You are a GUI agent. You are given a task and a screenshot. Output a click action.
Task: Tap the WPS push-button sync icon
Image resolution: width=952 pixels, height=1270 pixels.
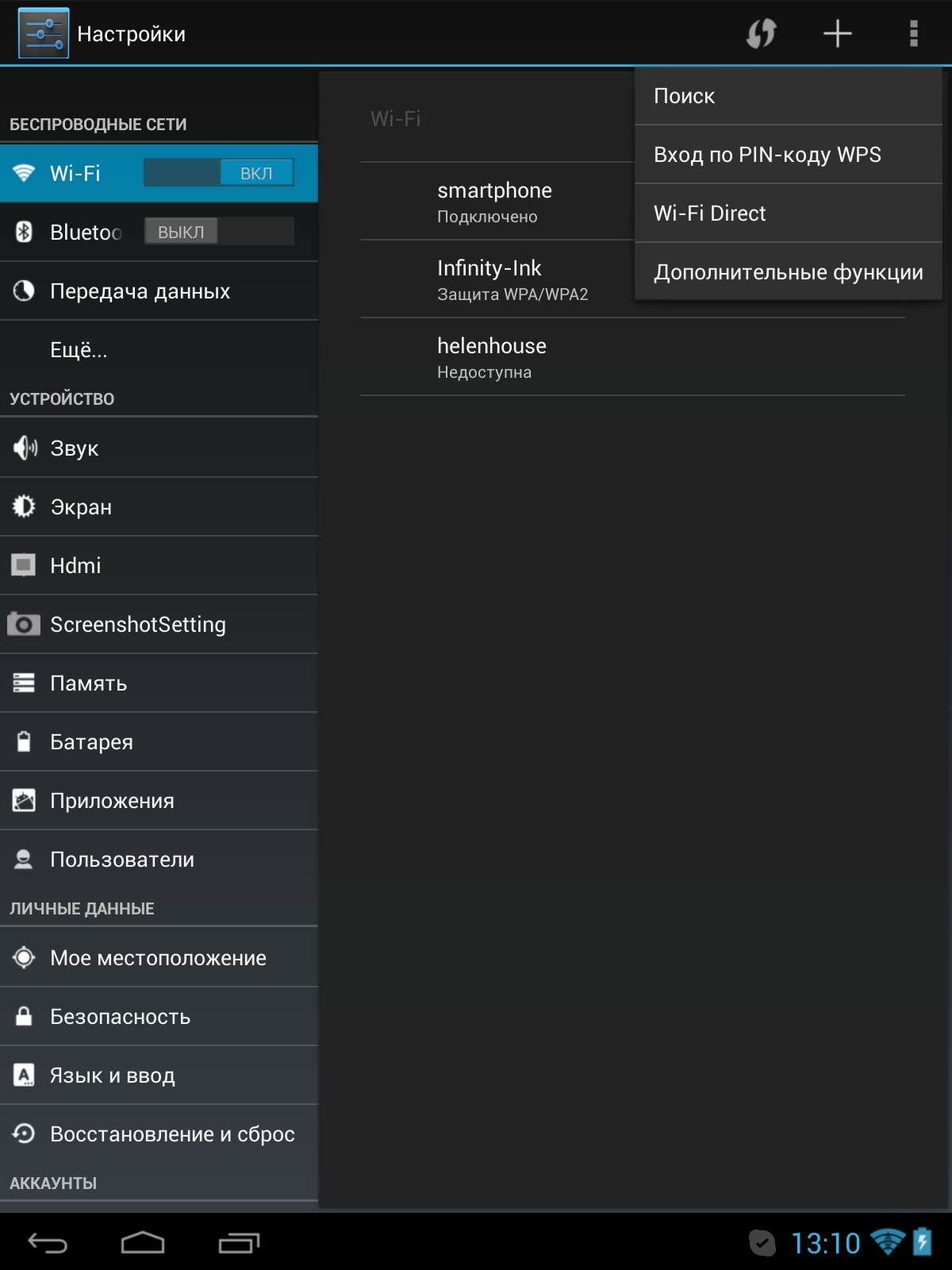[x=761, y=33]
